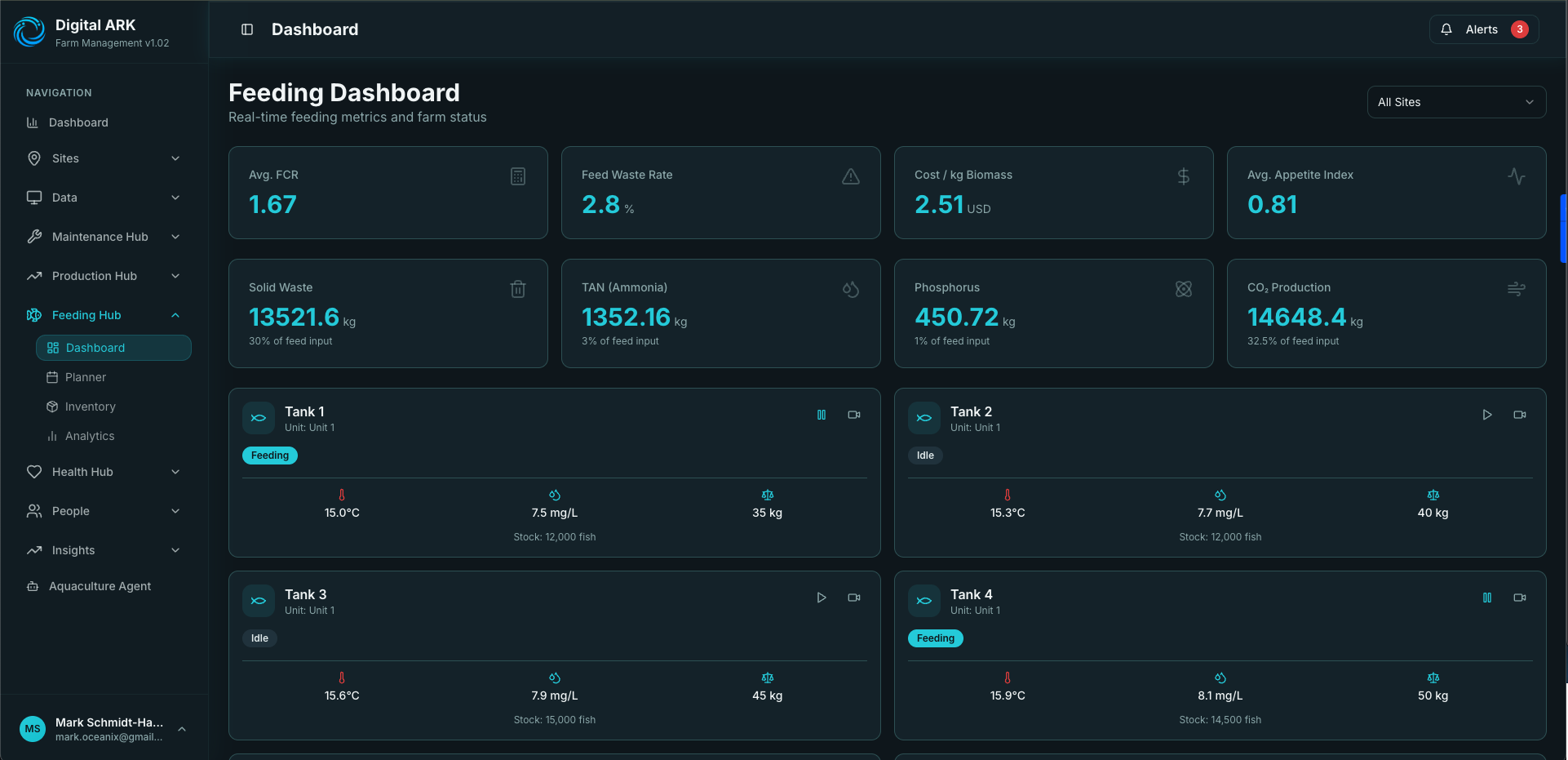This screenshot has height=760, width=1568.
Task: Start feeding on Tank 2
Action: 1487,415
